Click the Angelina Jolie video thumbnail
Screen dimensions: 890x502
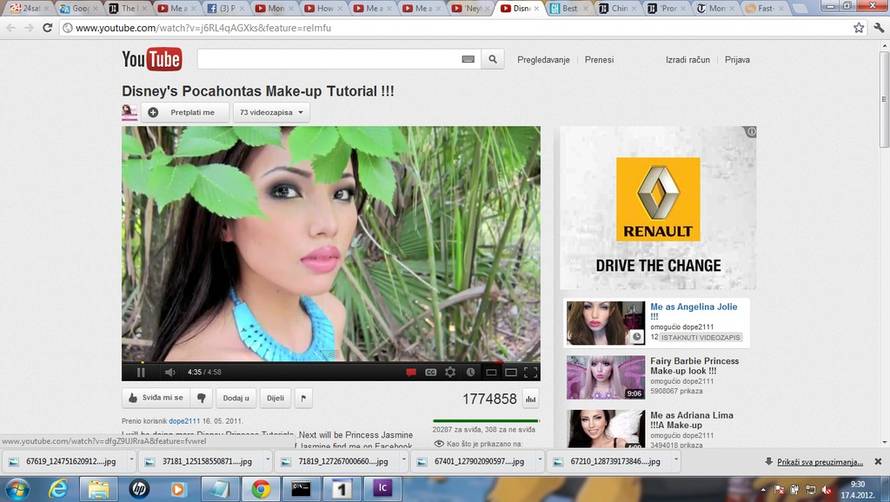606,323
